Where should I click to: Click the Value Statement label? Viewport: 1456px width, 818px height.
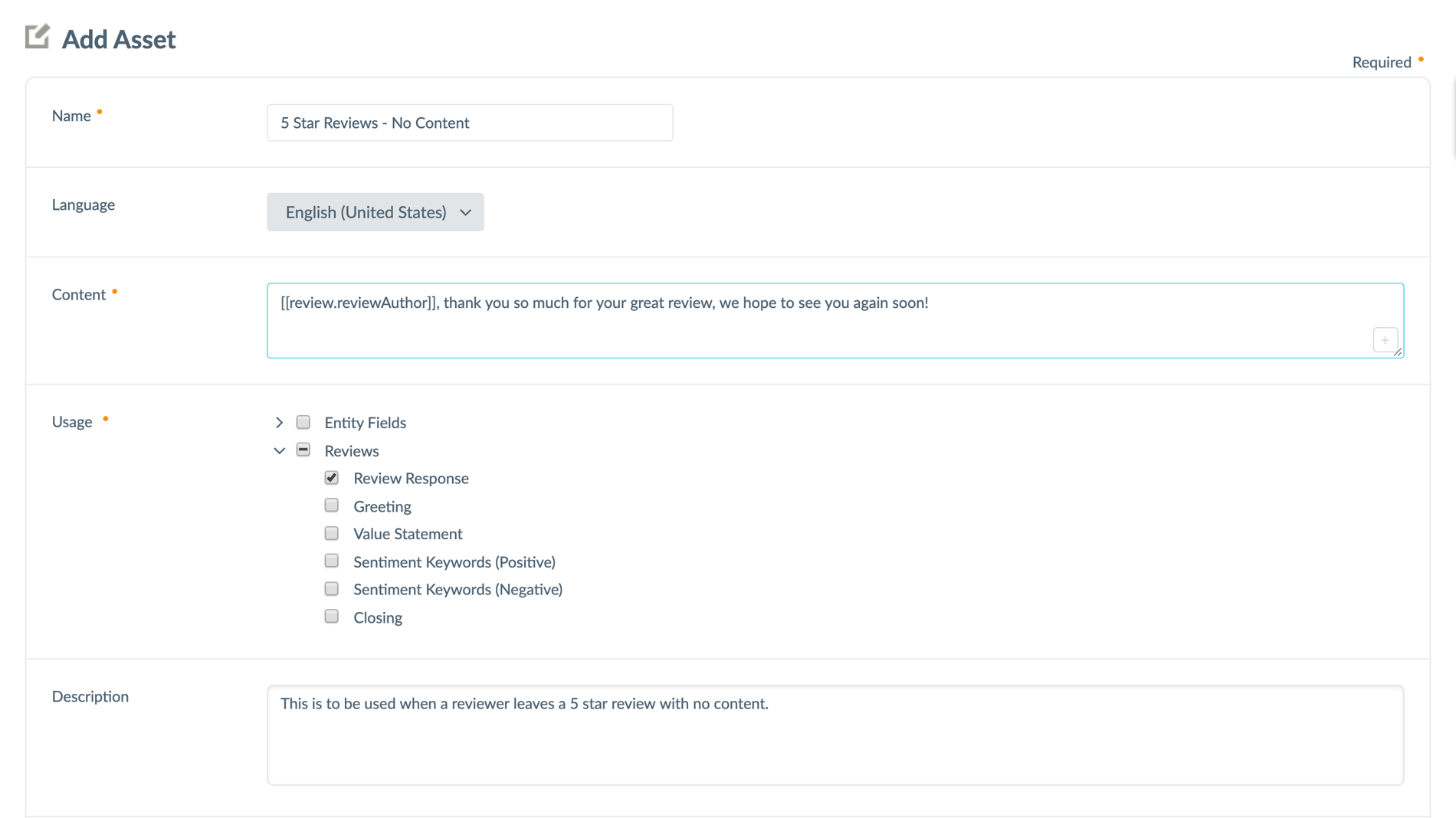click(408, 534)
